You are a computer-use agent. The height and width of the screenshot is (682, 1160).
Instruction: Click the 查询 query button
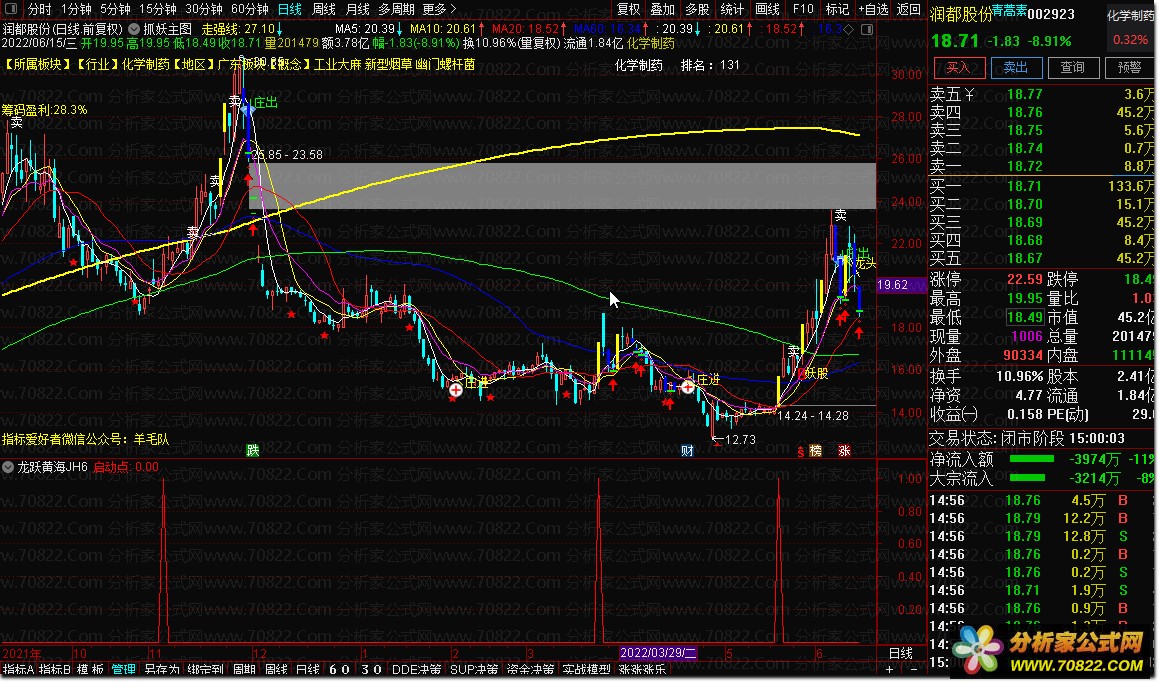tap(1073, 67)
